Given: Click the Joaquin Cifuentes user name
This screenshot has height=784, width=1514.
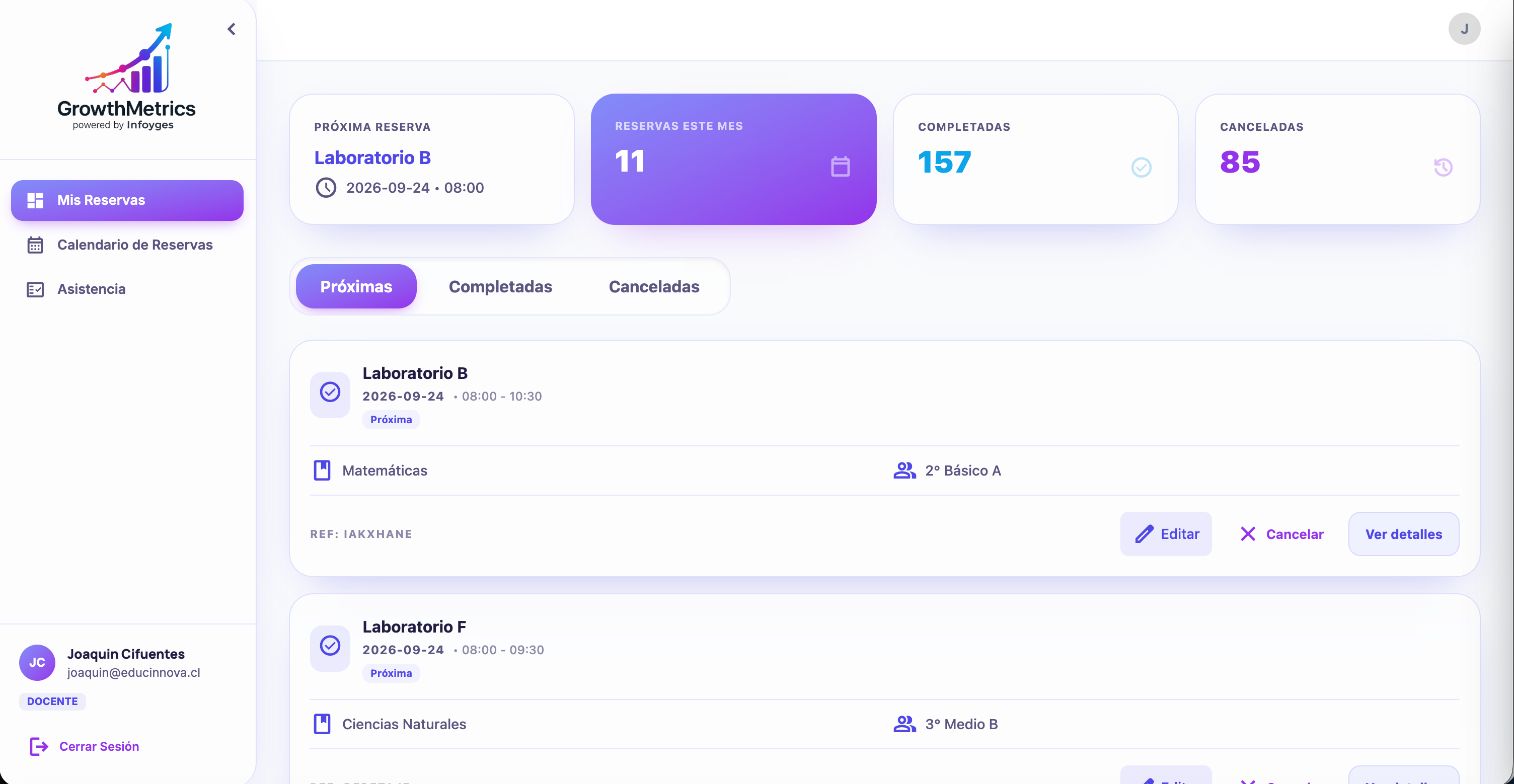Looking at the screenshot, I should 126,654.
